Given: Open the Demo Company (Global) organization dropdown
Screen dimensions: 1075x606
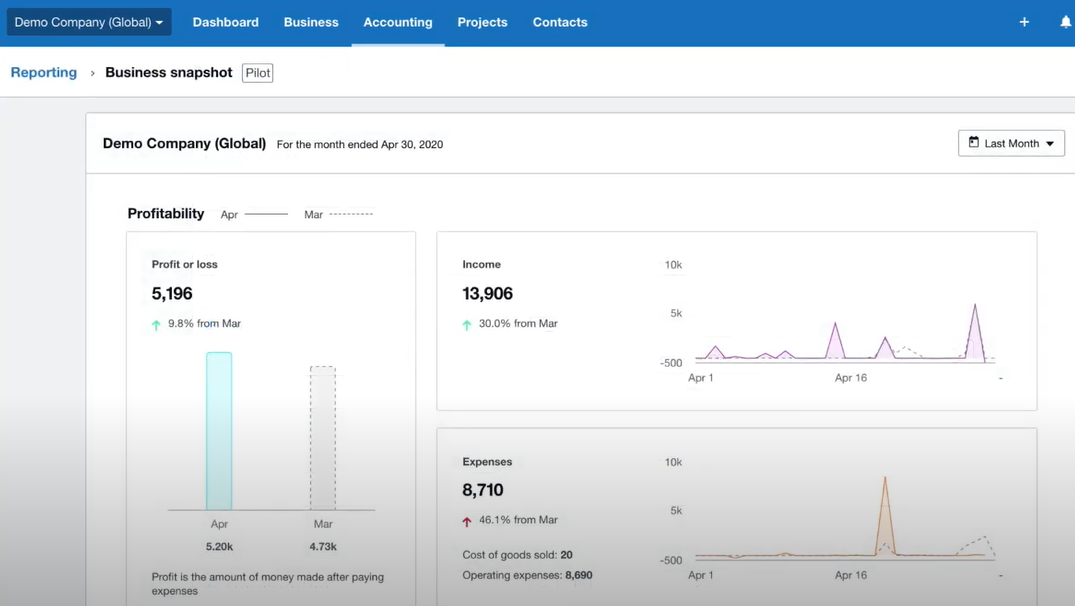Looking at the screenshot, I should click(x=89, y=22).
